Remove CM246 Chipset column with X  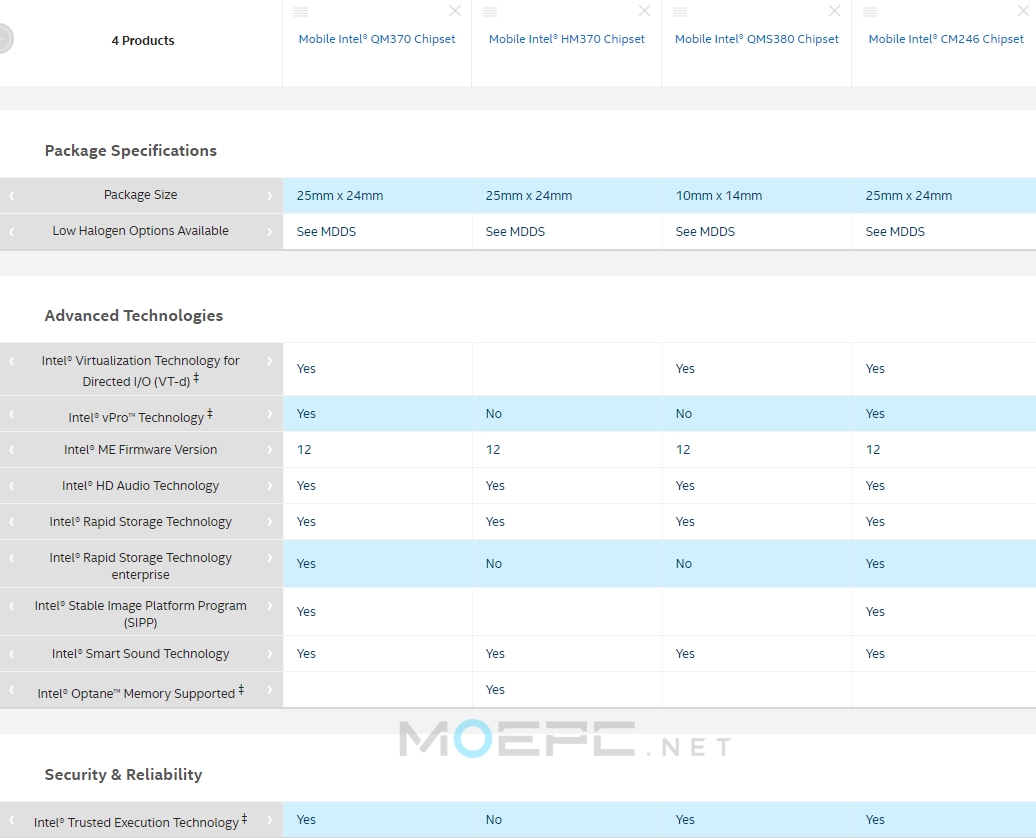click(1023, 11)
